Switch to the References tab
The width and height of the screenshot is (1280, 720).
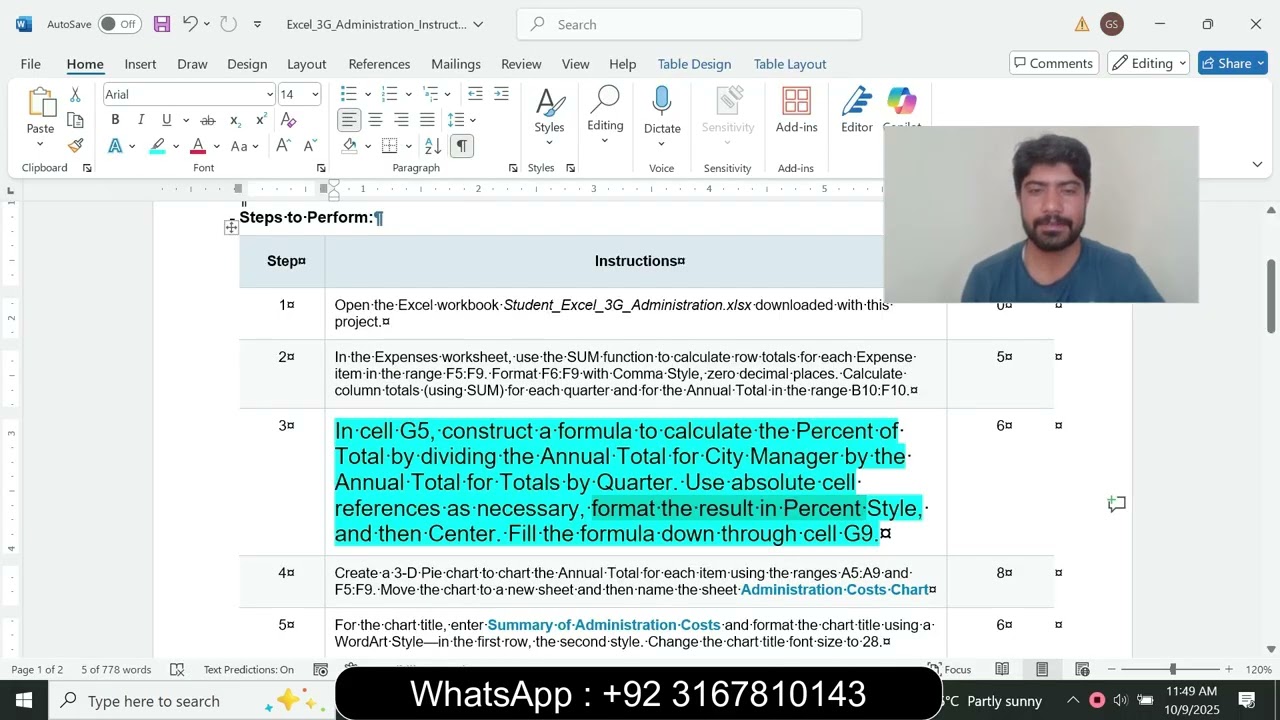click(x=379, y=64)
